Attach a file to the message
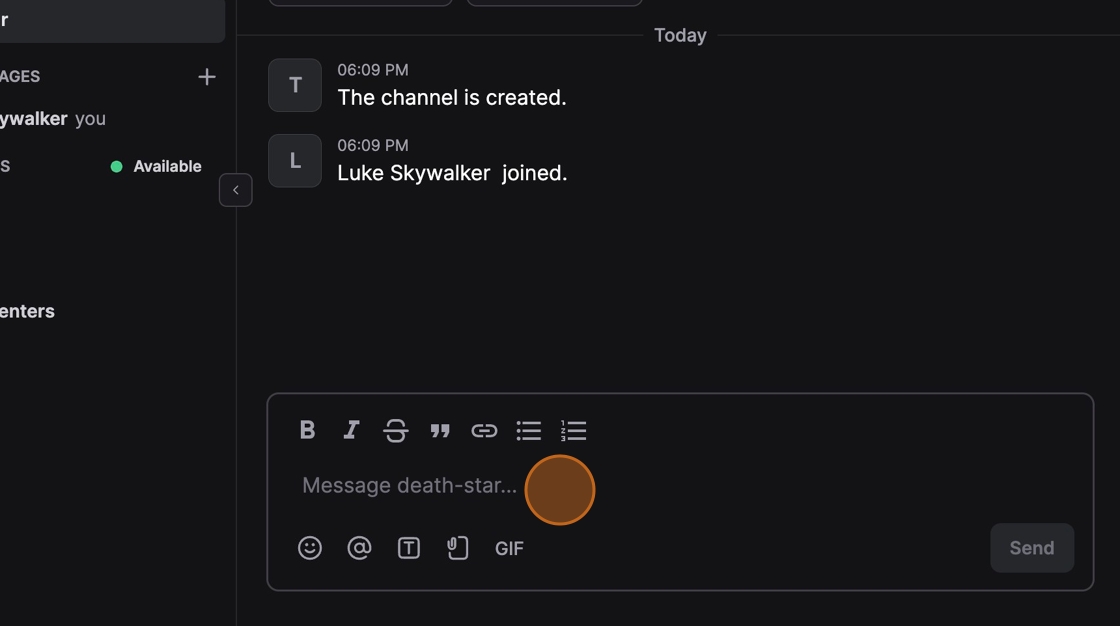1120x626 pixels. (x=458, y=548)
